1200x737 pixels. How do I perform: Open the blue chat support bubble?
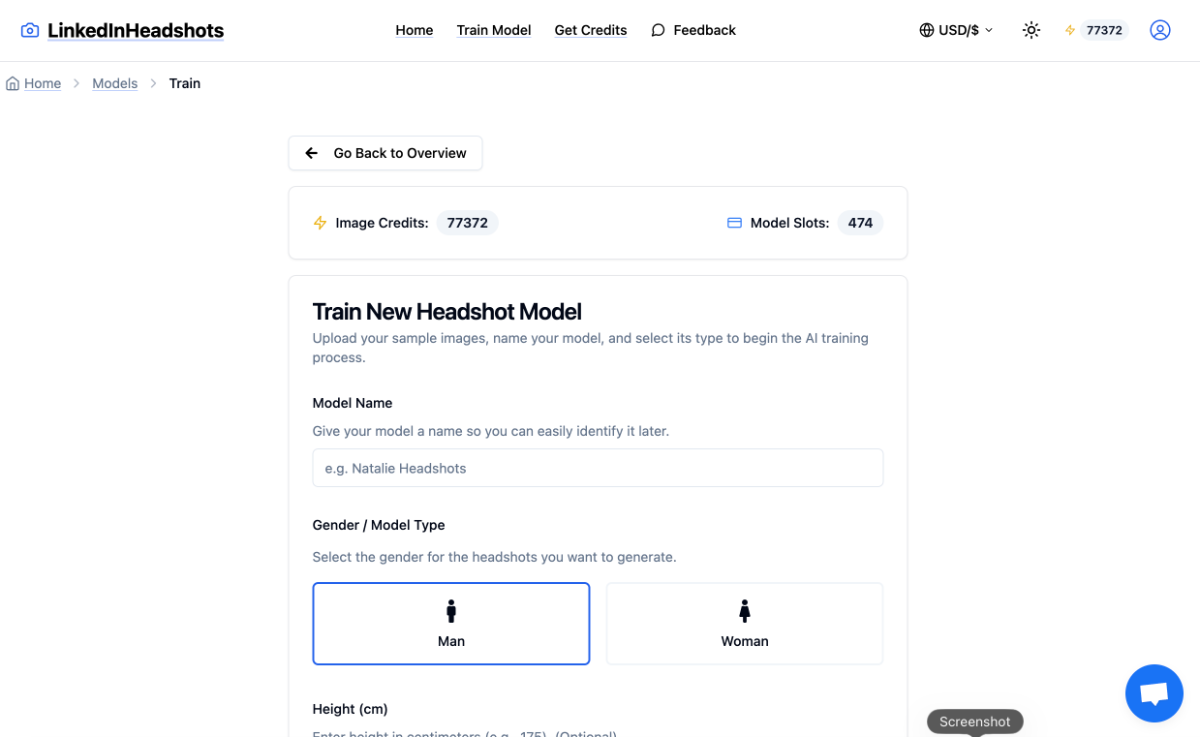tap(1154, 693)
